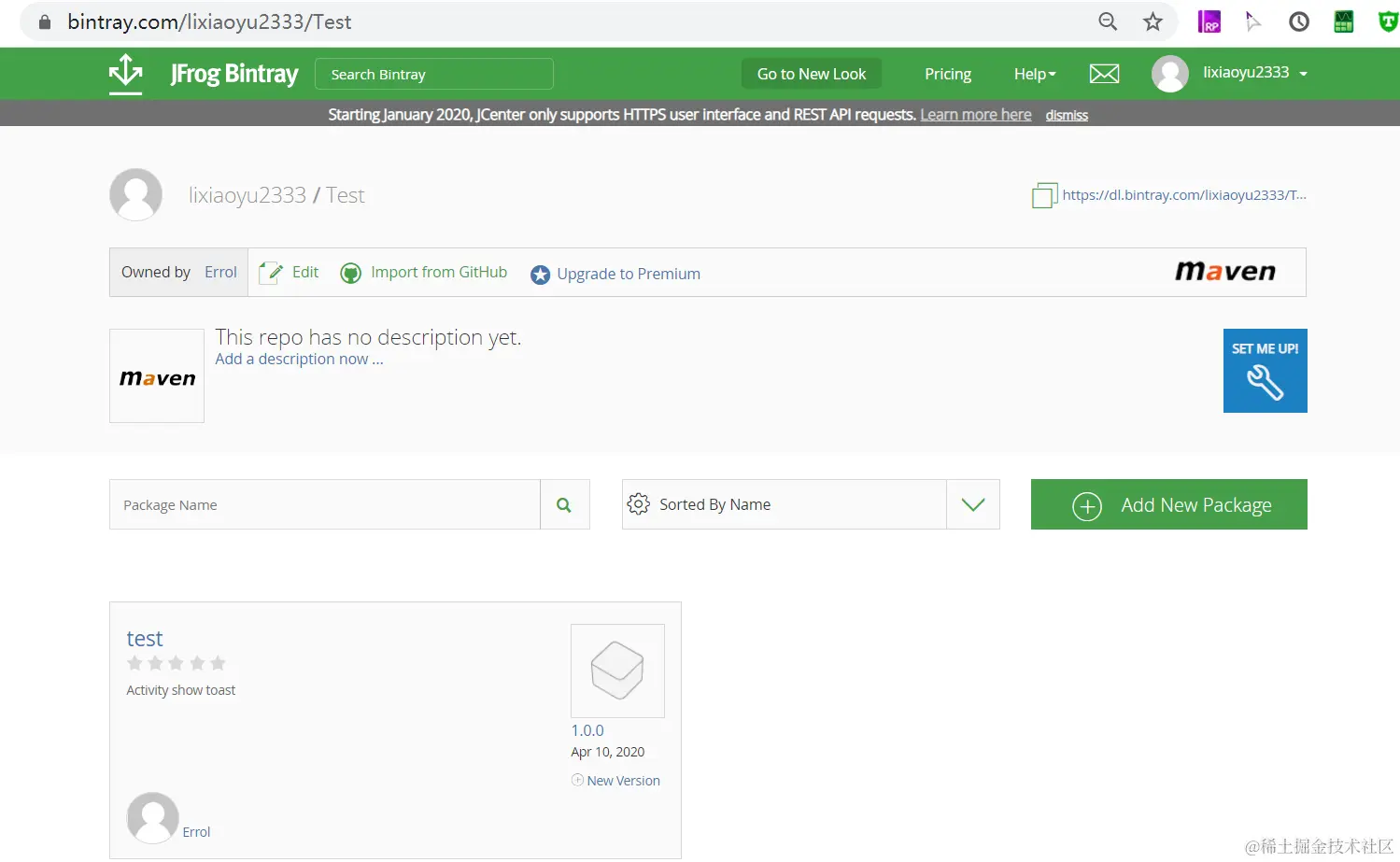This screenshot has width=1400, height=862.
Task: Open the Sorted By Name dropdown arrow
Action: (x=973, y=504)
